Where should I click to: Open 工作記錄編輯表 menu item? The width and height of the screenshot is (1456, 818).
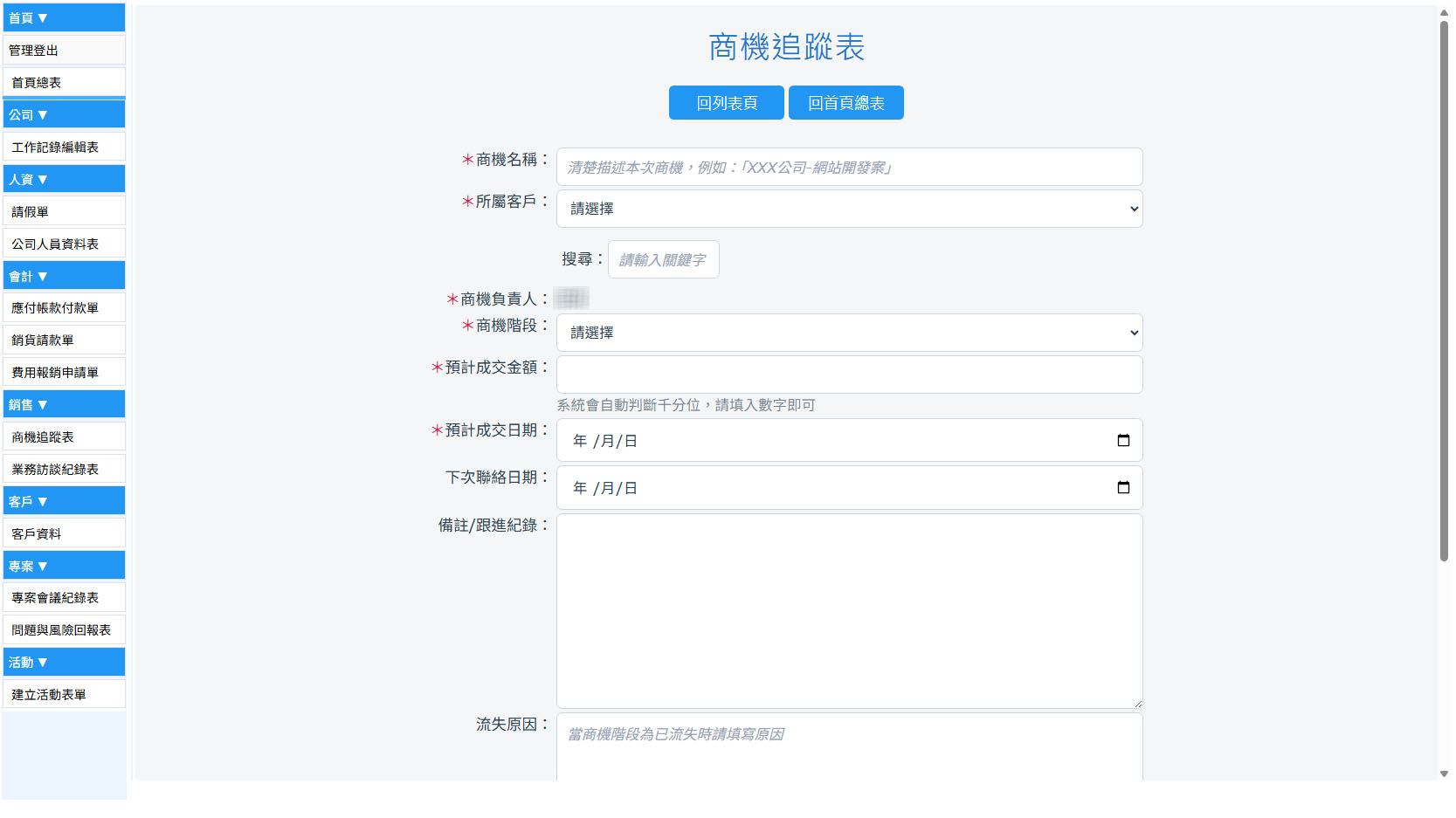64,147
